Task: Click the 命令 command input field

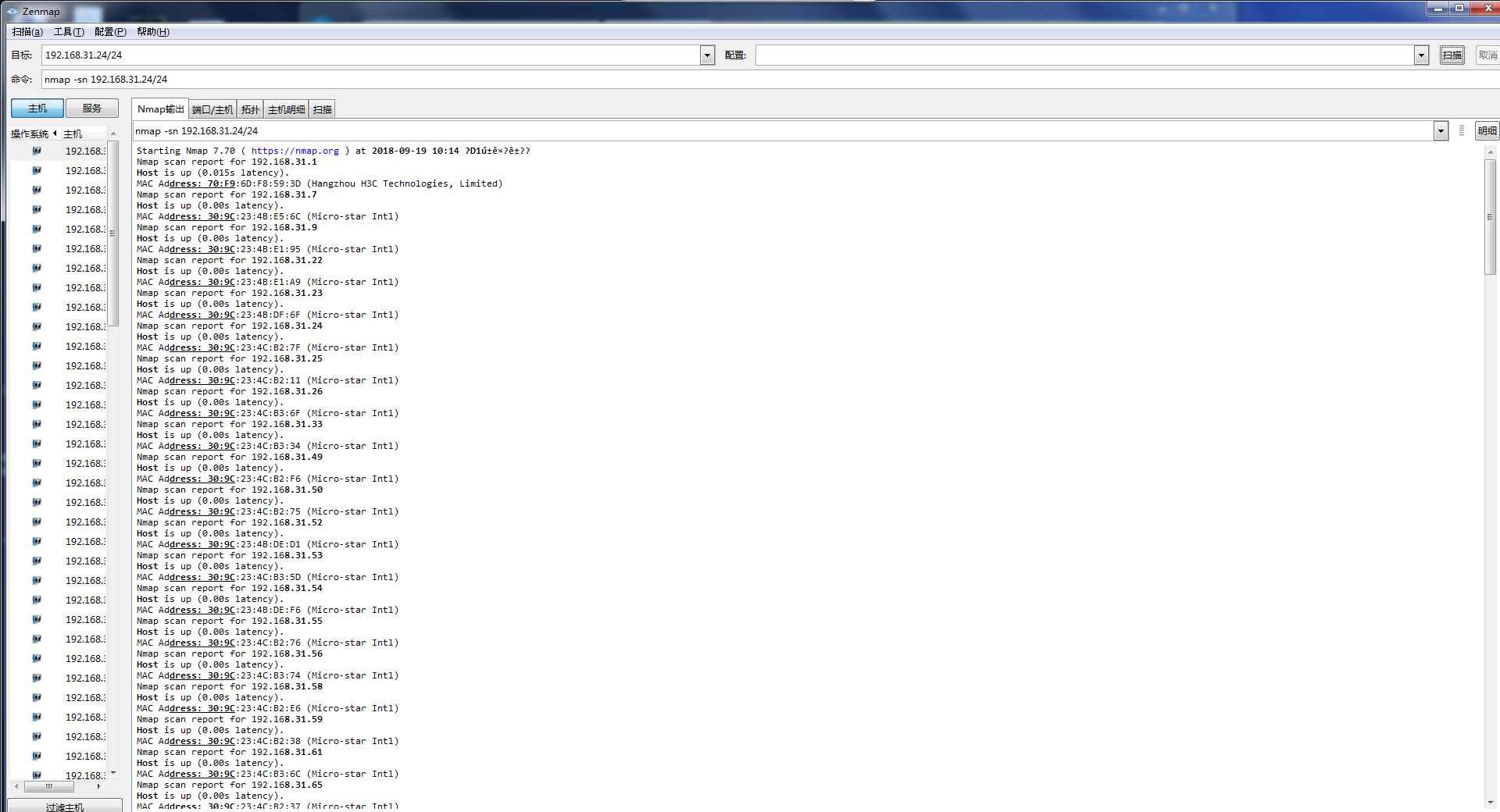Action: click(x=770, y=80)
